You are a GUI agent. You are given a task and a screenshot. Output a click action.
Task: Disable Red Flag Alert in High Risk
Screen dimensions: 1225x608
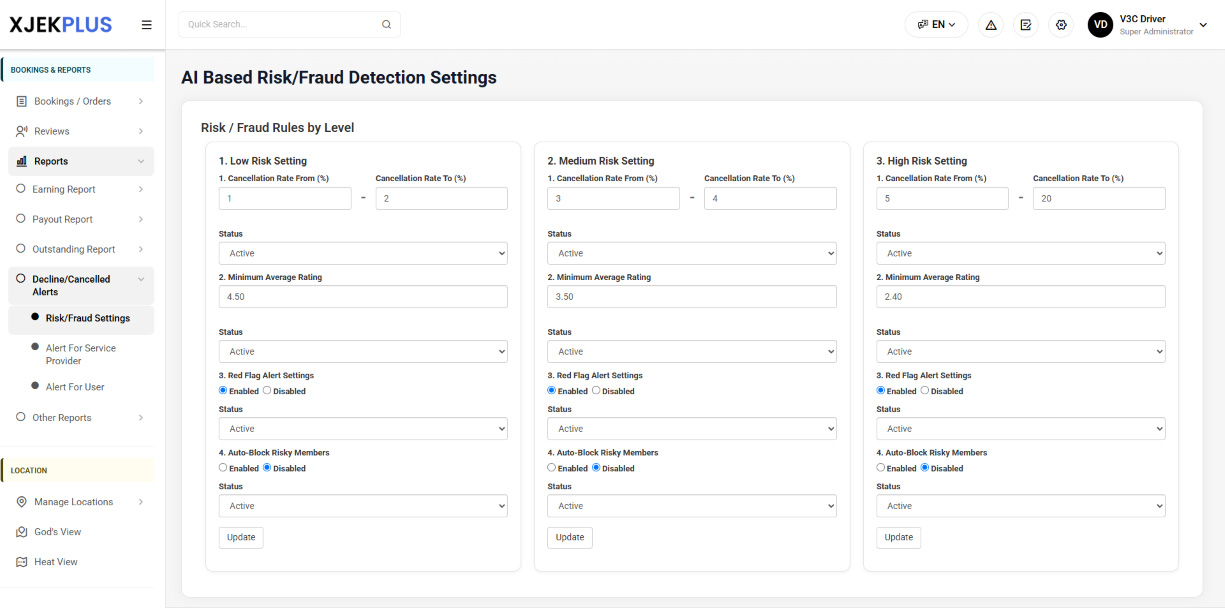pyautogui.click(x=925, y=391)
